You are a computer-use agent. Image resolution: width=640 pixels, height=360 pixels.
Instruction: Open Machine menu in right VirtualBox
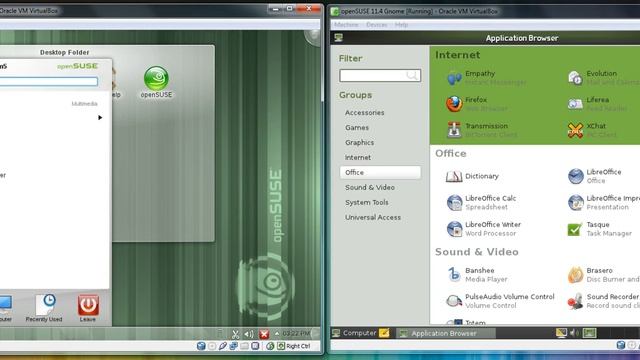[346, 25]
